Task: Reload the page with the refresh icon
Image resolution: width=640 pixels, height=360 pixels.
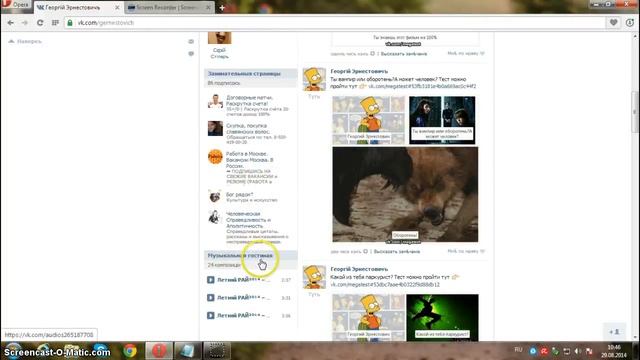Action: (x=40, y=23)
